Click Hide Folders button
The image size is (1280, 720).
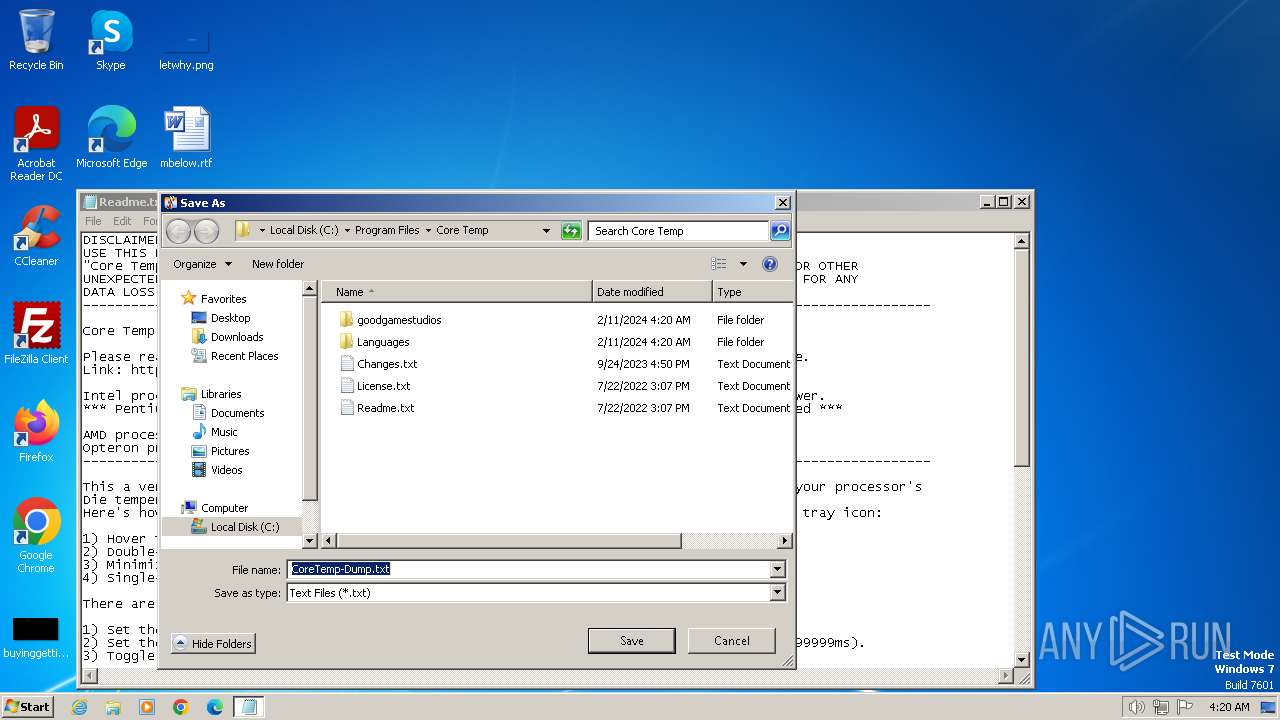tap(213, 643)
